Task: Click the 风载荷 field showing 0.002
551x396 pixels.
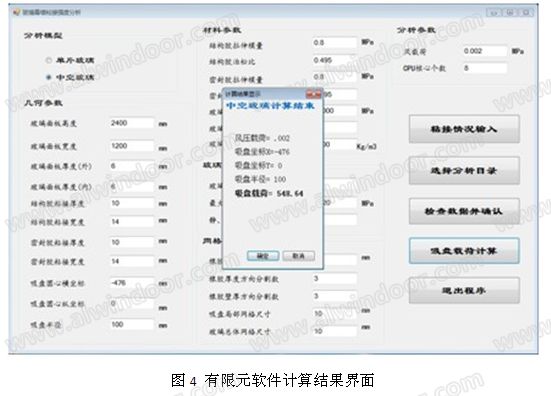Action: (485, 51)
